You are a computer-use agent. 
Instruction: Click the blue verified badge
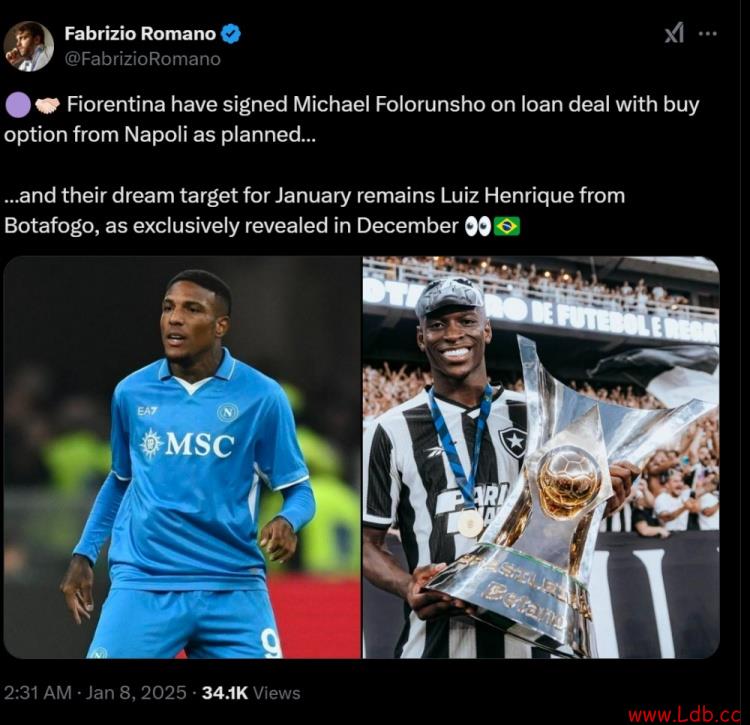[x=232, y=34]
